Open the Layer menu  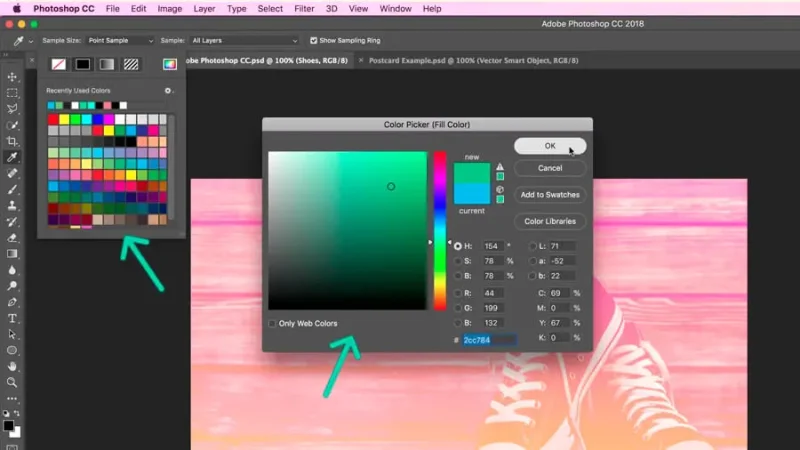(204, 9)
